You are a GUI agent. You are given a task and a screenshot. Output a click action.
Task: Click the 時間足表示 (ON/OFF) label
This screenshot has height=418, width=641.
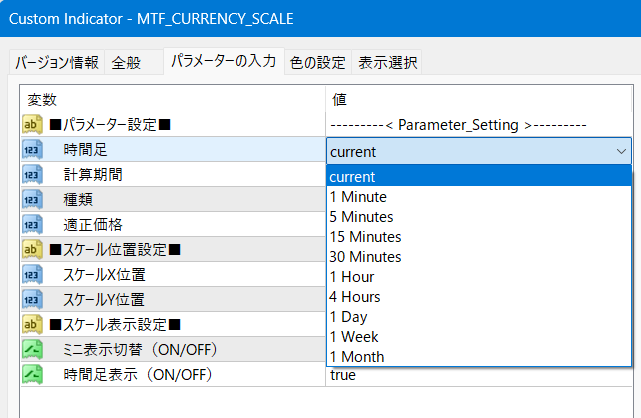(138, 375)
